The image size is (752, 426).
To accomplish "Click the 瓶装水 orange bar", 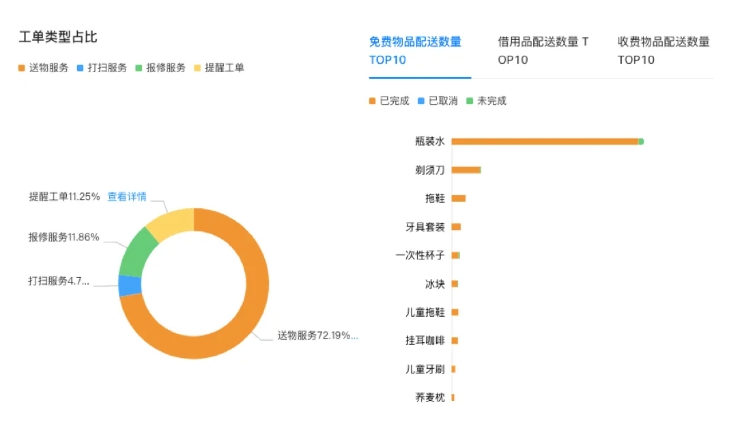I will pyautogui.click(x=544, y=141).
